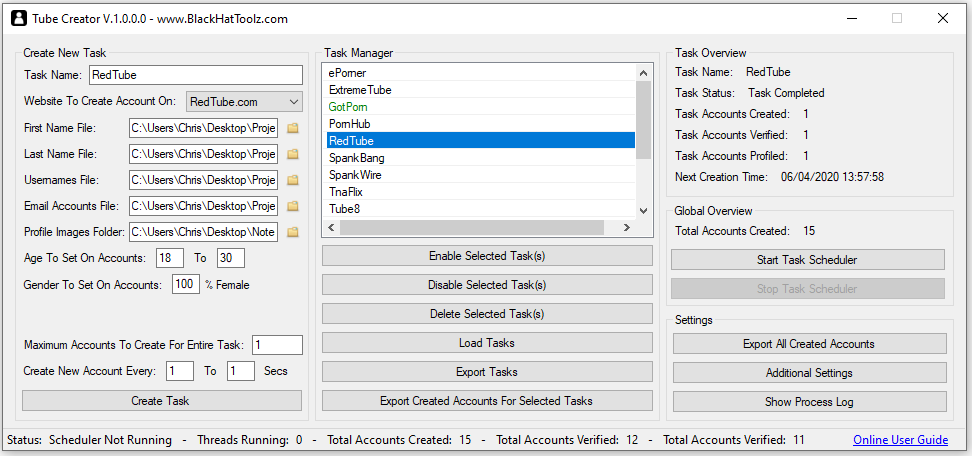Click the Task Name input field

pyautogui.click(x=195, y=75)
